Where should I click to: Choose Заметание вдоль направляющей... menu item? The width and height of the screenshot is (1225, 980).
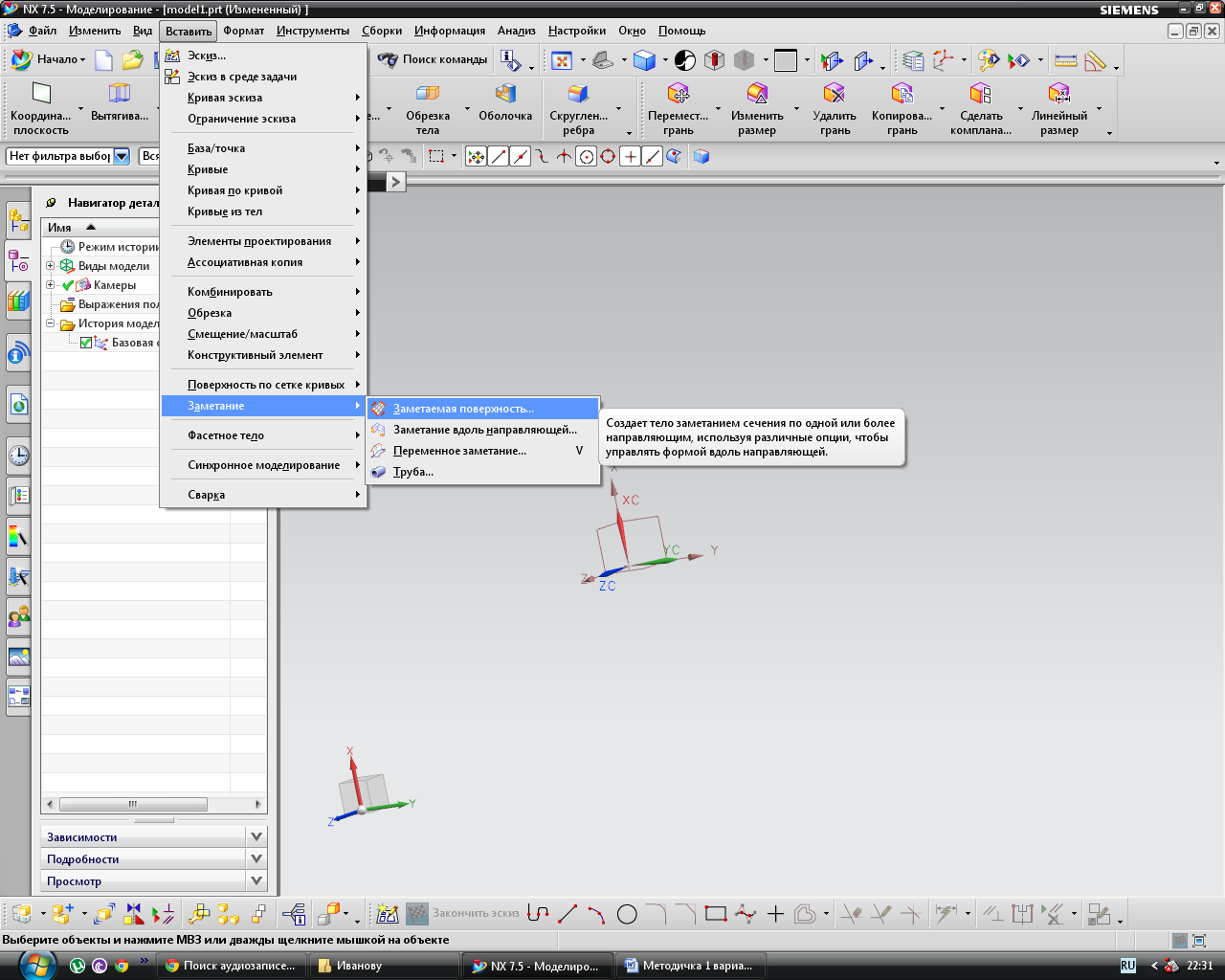(x=483, y=430)
